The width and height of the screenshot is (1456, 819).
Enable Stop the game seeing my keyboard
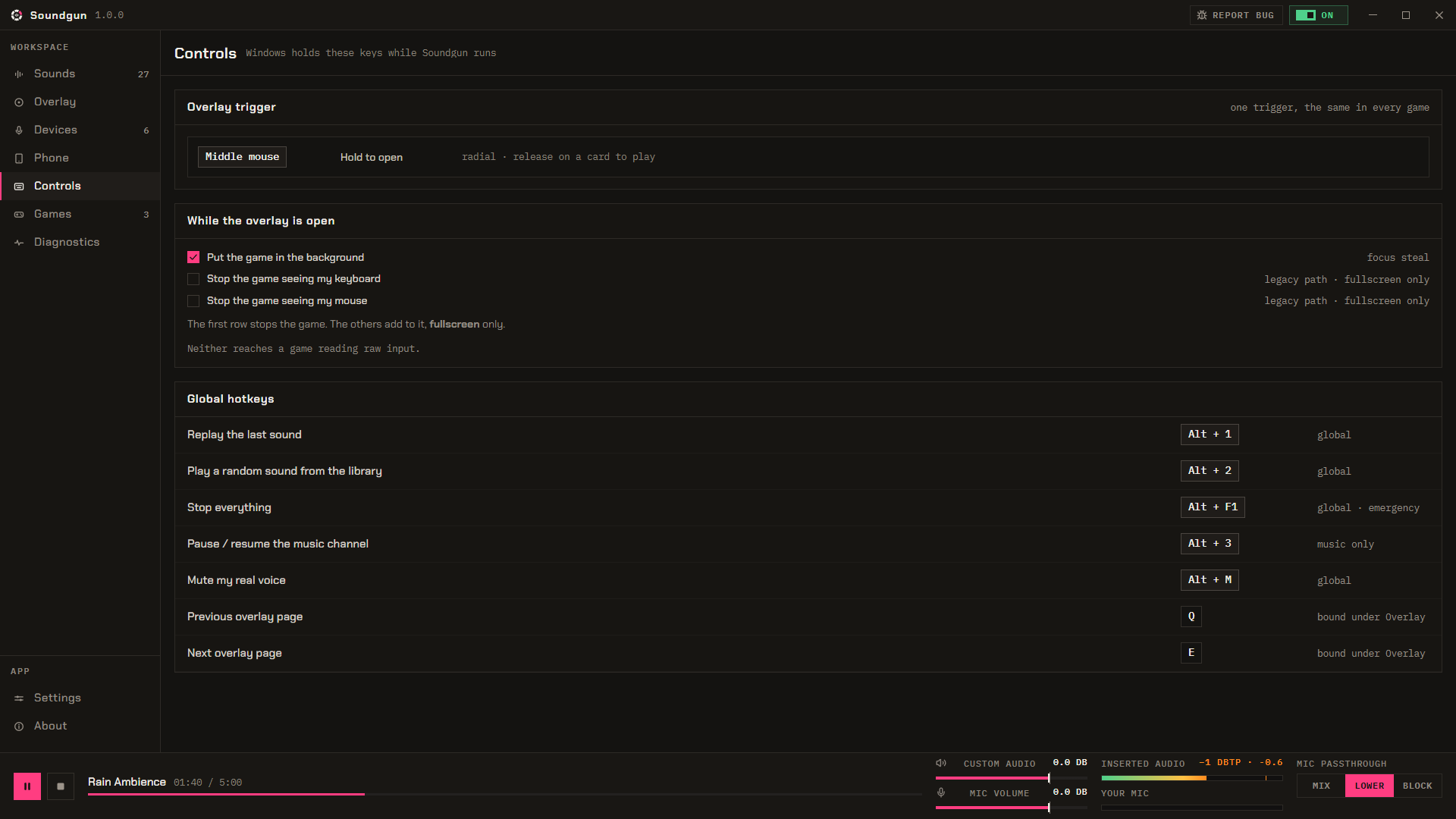pyautogui.click(x=193, y=279)
